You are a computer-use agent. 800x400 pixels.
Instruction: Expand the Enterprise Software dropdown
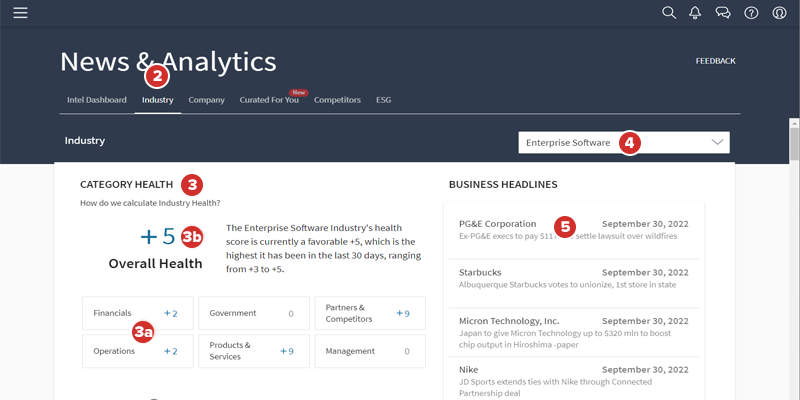(624, 142)
